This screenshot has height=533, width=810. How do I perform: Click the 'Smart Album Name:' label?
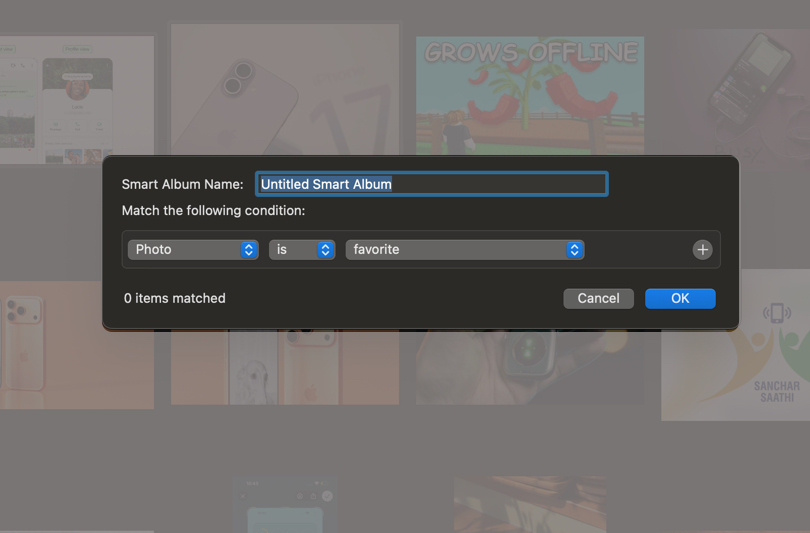[182, 184]
